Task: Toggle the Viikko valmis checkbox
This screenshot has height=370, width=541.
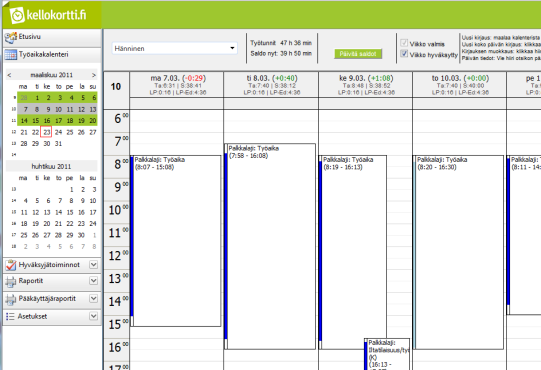Action: pyautogui.click(x=404, y=43)
